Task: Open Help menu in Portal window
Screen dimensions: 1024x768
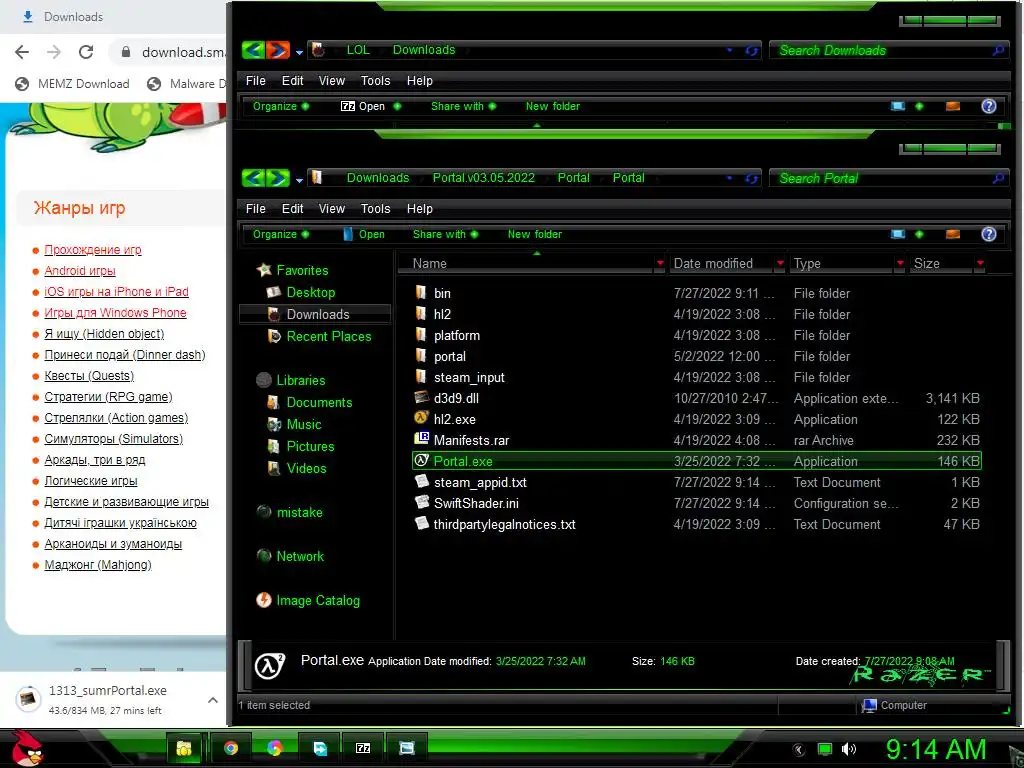Action: pos(419,209)
